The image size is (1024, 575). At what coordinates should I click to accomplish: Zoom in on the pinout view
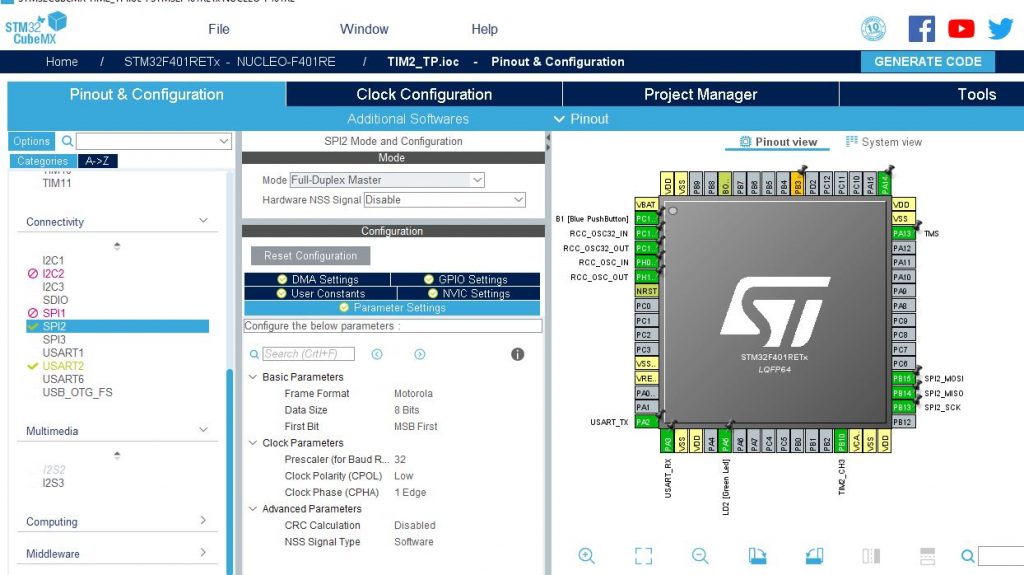tap(586, 555)
